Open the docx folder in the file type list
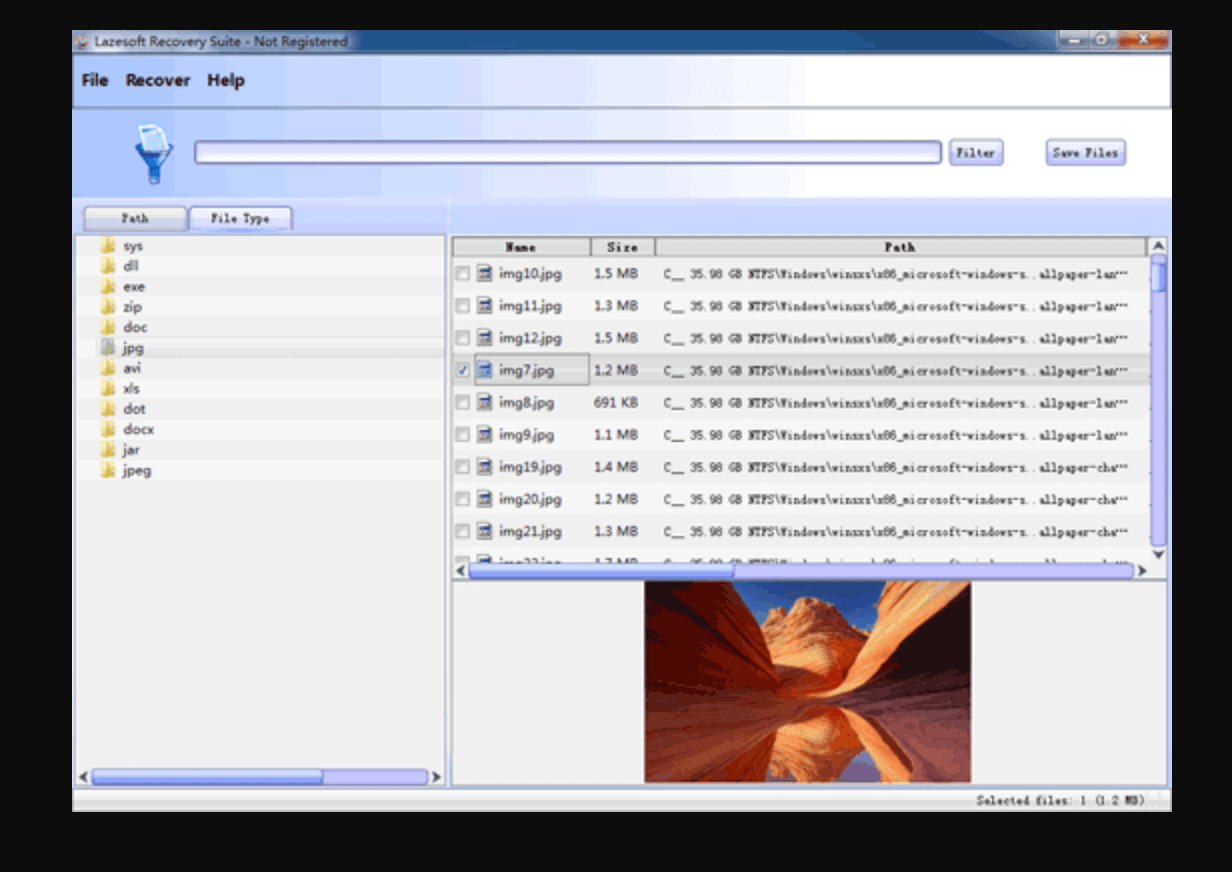 tap(138, 429)
